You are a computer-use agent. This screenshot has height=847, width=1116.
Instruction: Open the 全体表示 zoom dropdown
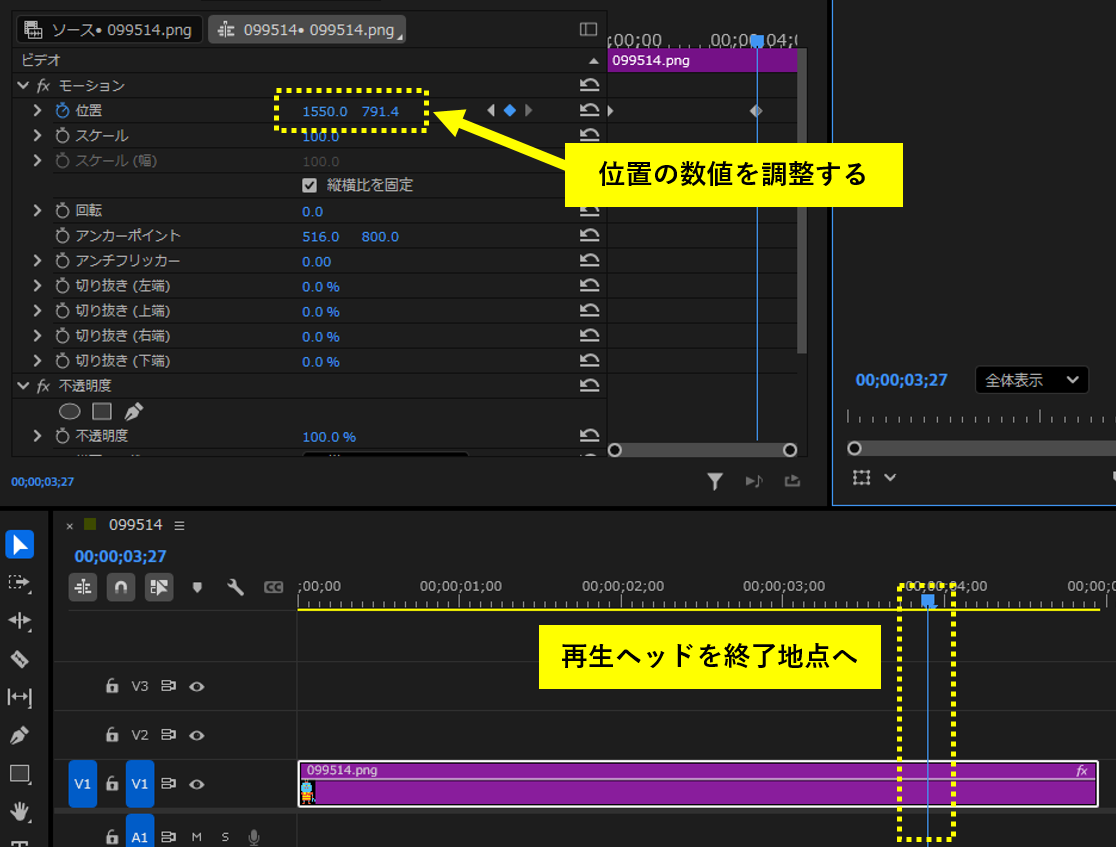pyautogui.click(x=1031, y=380)
